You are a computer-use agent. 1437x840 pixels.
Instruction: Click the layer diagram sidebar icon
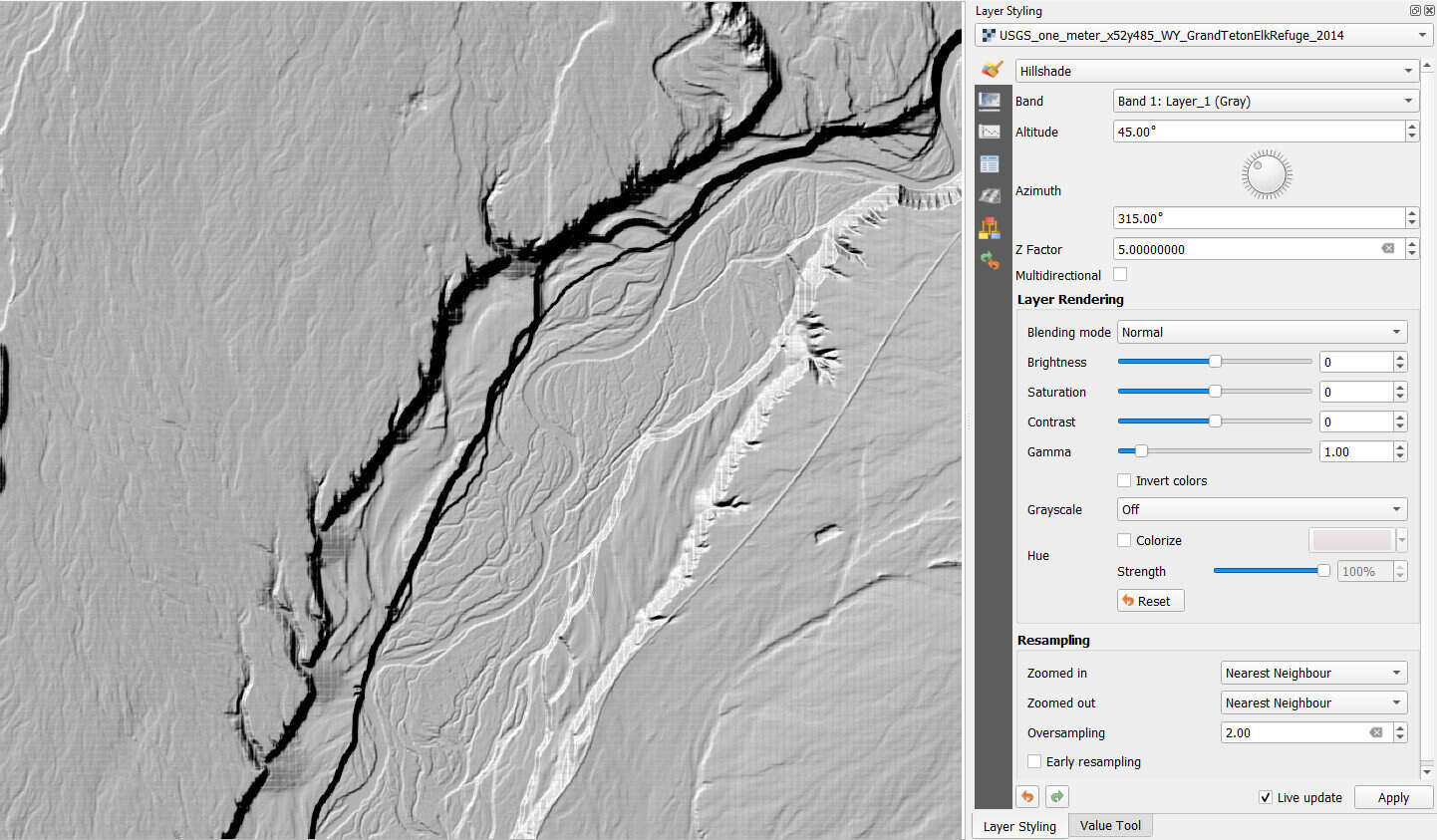coord(991,228)
